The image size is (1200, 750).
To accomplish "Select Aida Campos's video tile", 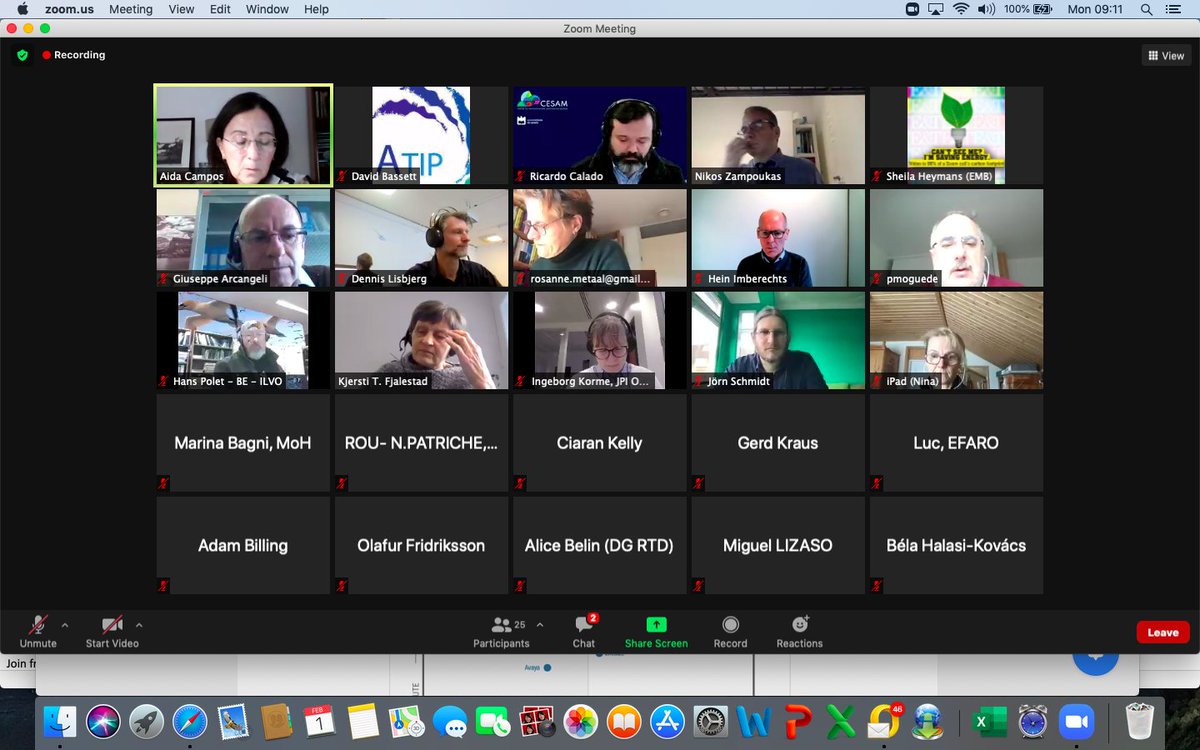I will point(243,135).
